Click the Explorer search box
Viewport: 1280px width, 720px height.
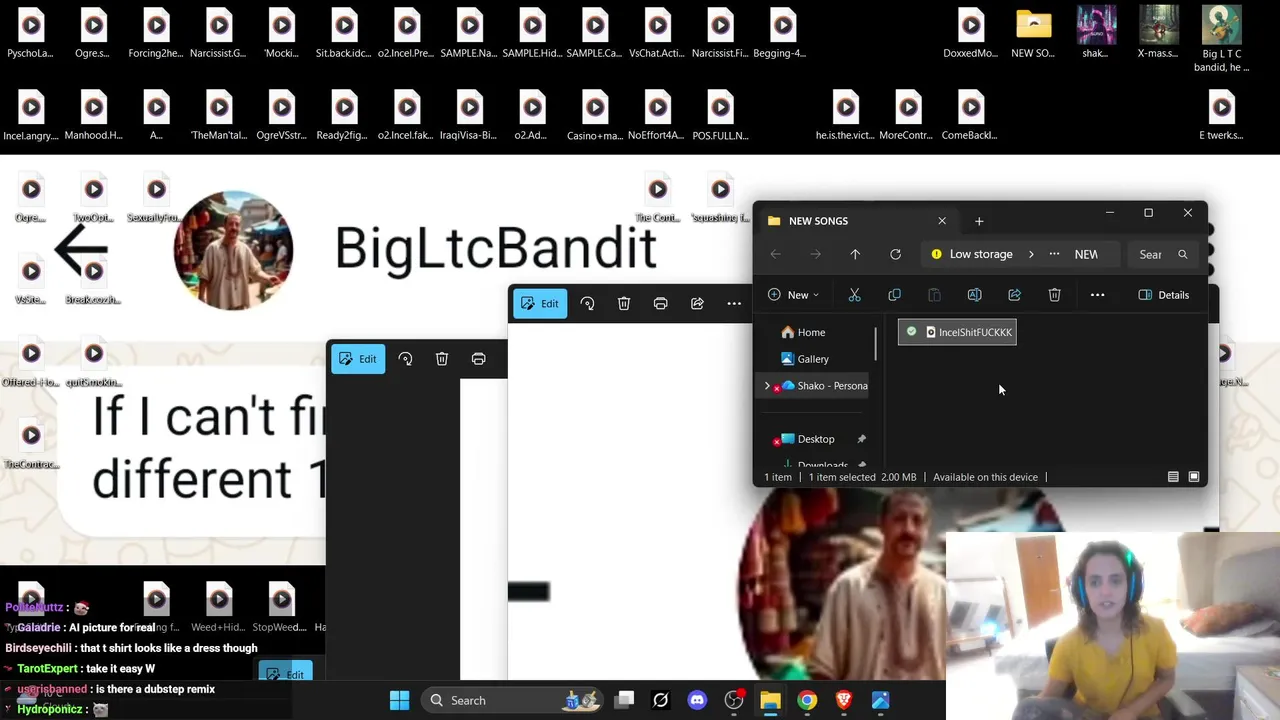(x=1162, y=254)
